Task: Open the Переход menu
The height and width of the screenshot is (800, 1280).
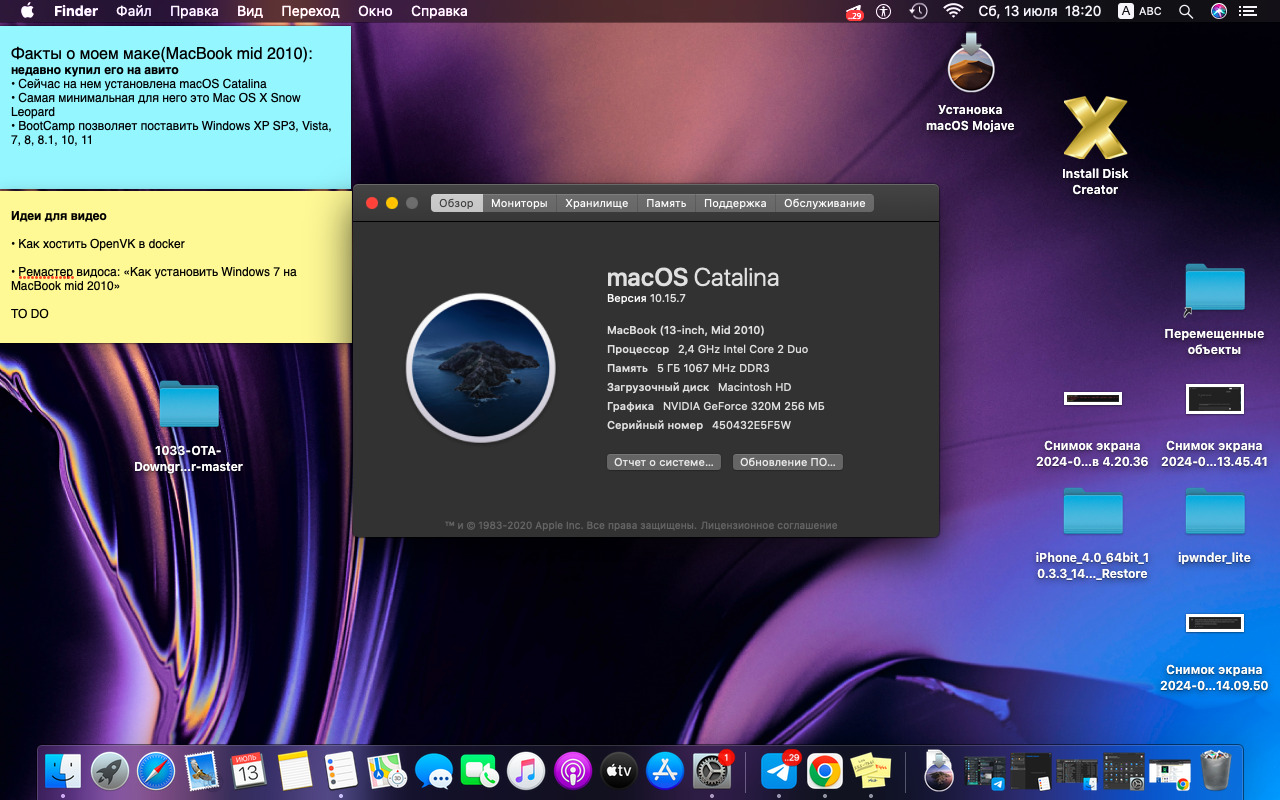Action: coord(310,11)
